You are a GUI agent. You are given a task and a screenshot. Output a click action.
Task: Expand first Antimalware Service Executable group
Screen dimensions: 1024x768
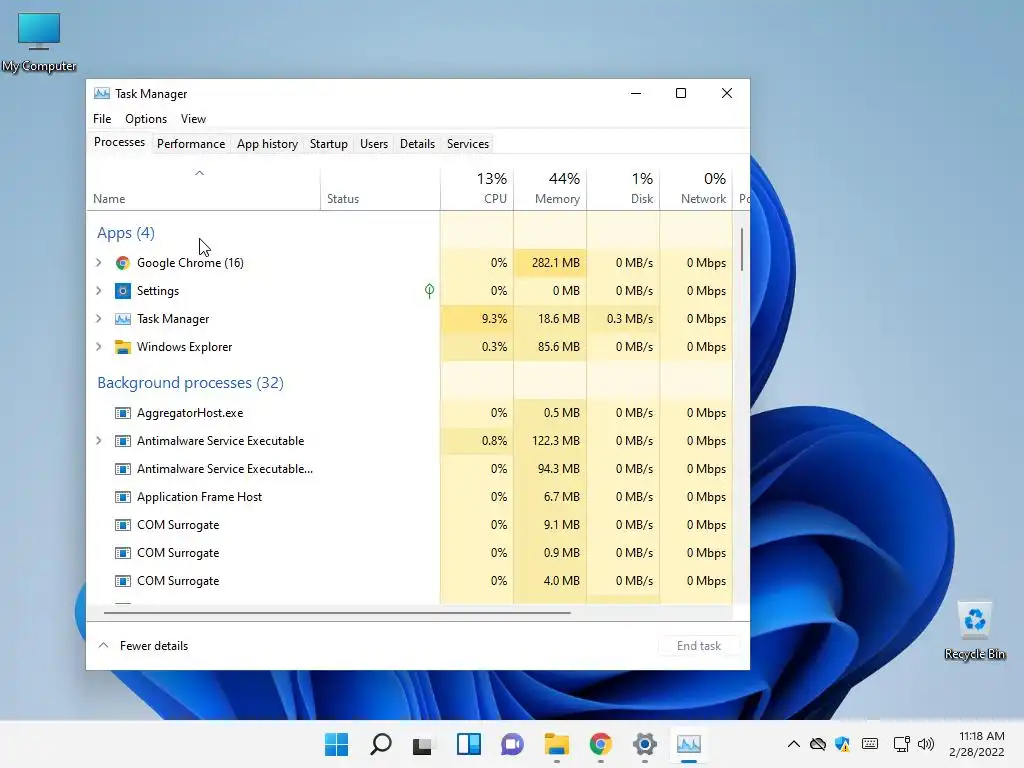(99, 441)
